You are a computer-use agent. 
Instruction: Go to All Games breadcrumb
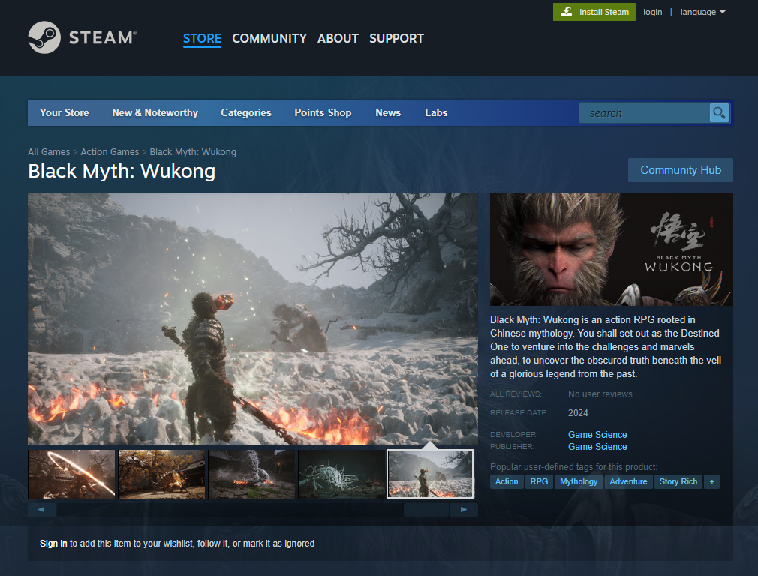pyautogui.click(x=49, y=152)
